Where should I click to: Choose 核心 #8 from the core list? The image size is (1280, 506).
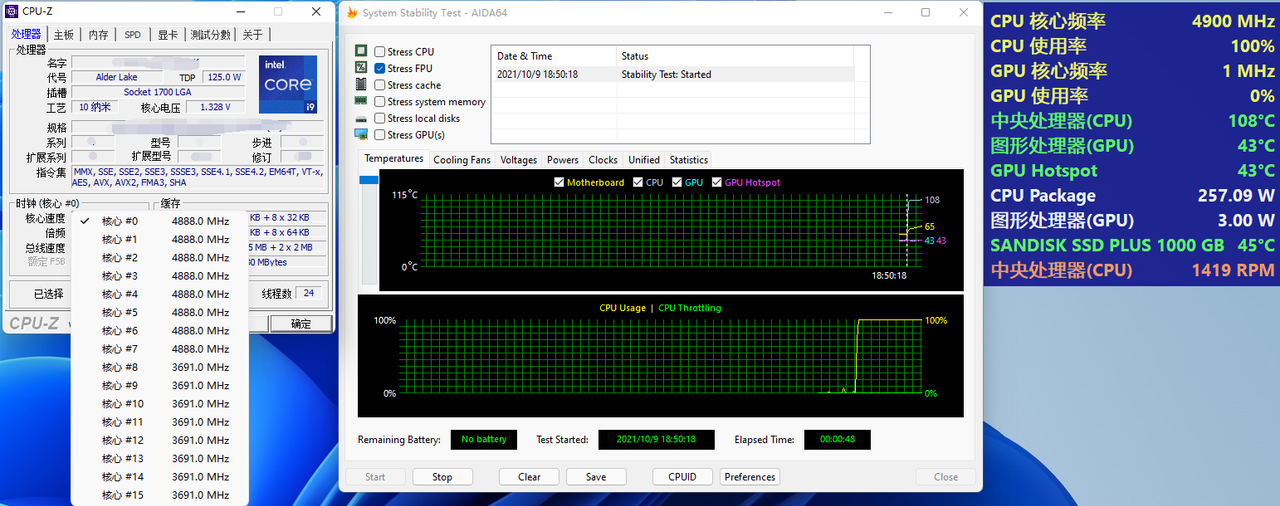(x=159, y=367)
